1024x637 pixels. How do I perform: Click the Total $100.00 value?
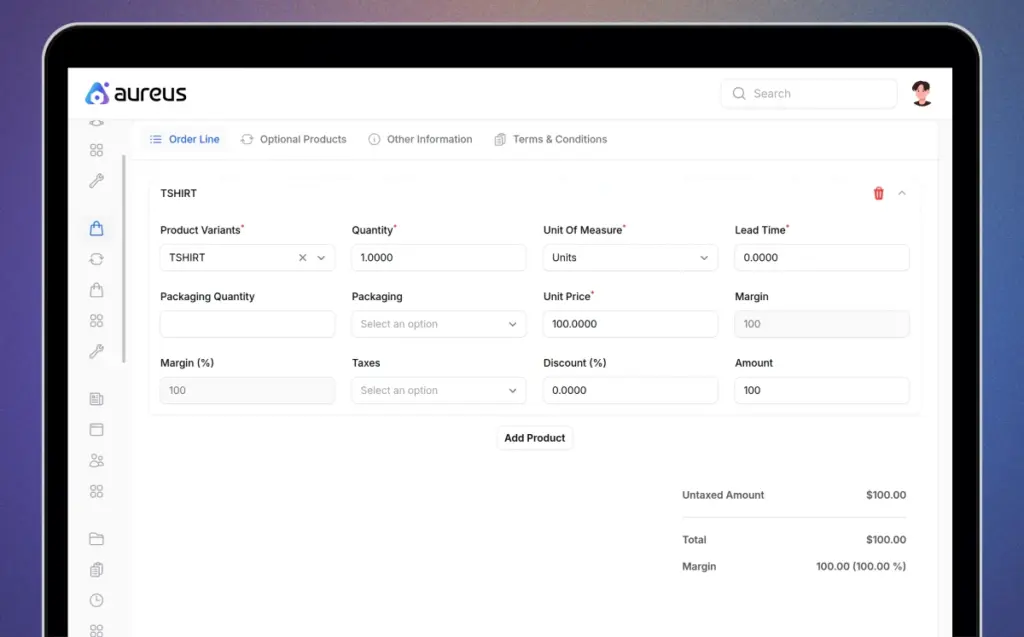(x=886, y=540)
